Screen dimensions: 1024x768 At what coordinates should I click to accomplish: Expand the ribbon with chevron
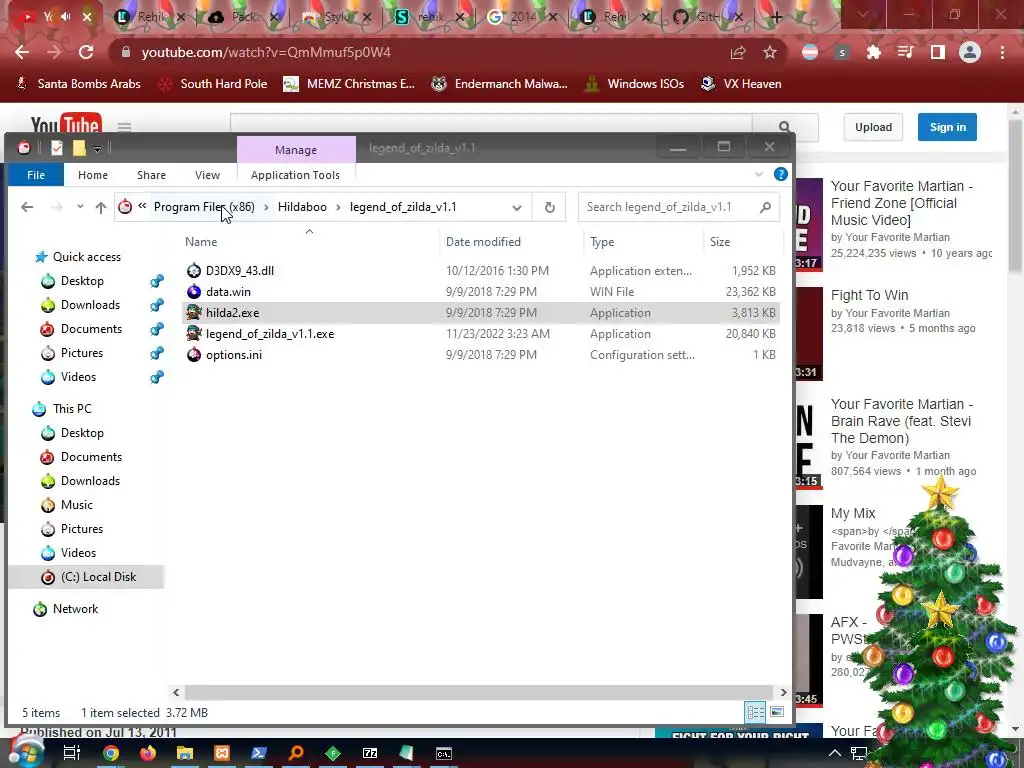[759, 174]
